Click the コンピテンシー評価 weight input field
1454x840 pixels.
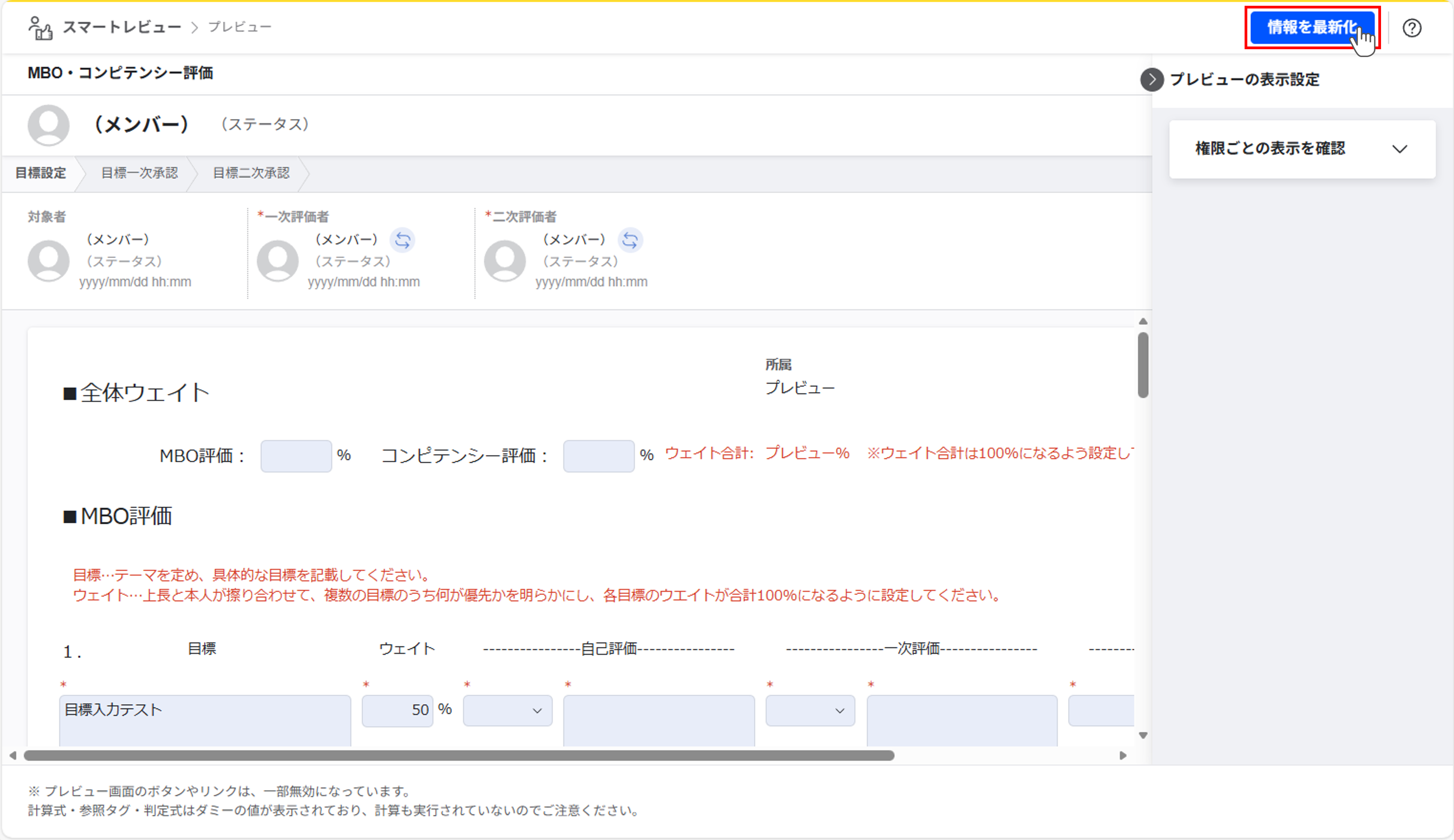click(598, 456)
